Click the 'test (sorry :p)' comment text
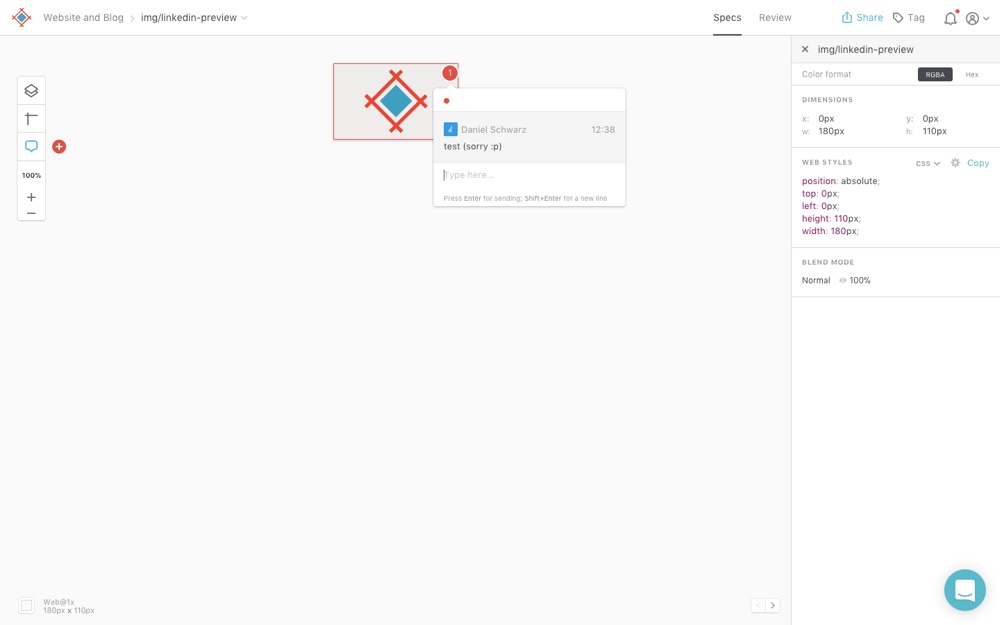Screen dimensions: 1000x625 [x=473, y=147]
